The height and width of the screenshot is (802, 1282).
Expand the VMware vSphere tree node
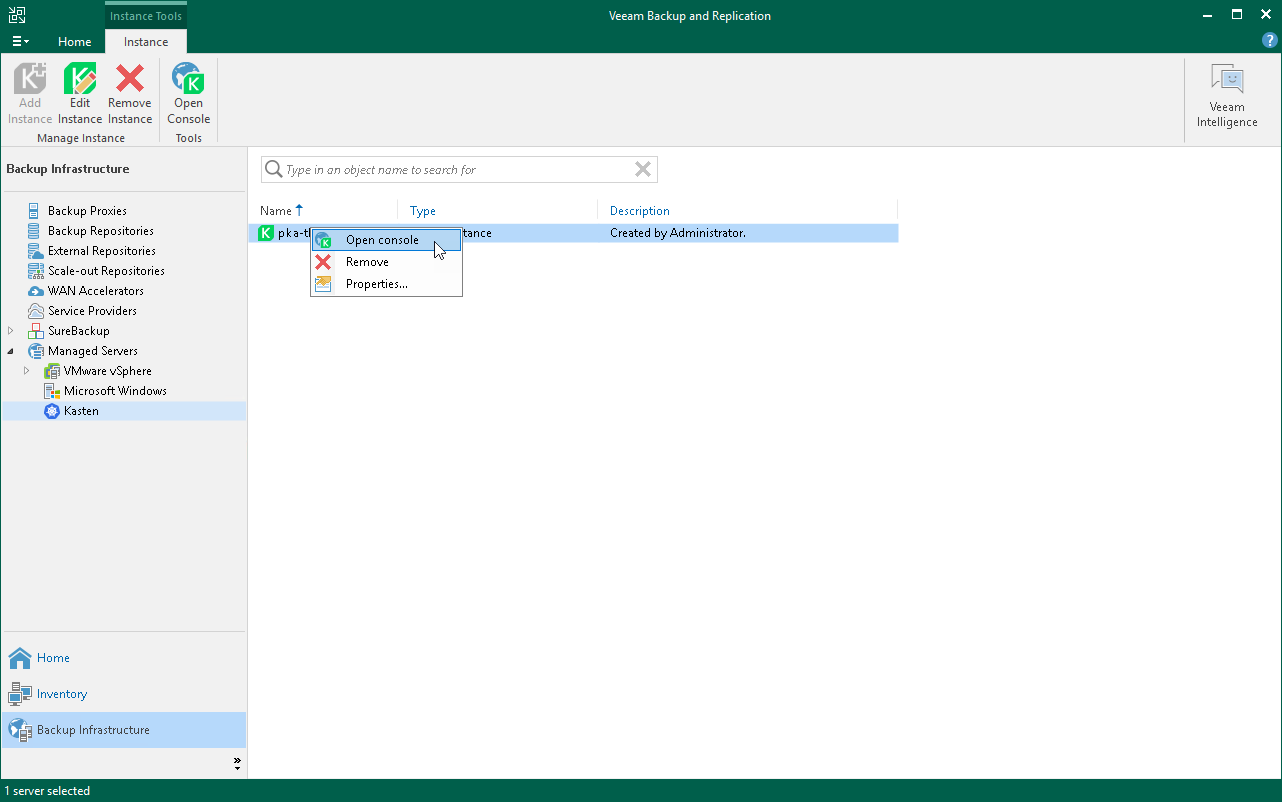click(x=27, y=371)
